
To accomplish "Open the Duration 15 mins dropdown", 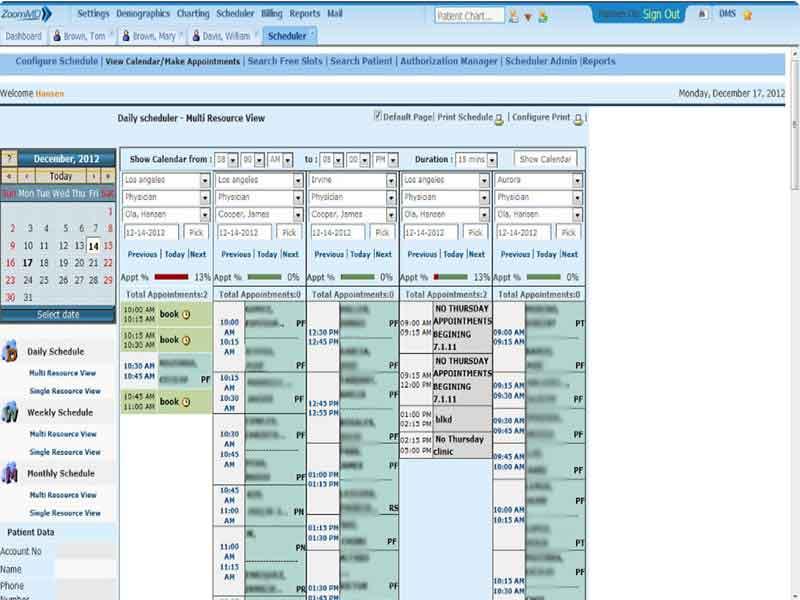I will pos(476,160).
